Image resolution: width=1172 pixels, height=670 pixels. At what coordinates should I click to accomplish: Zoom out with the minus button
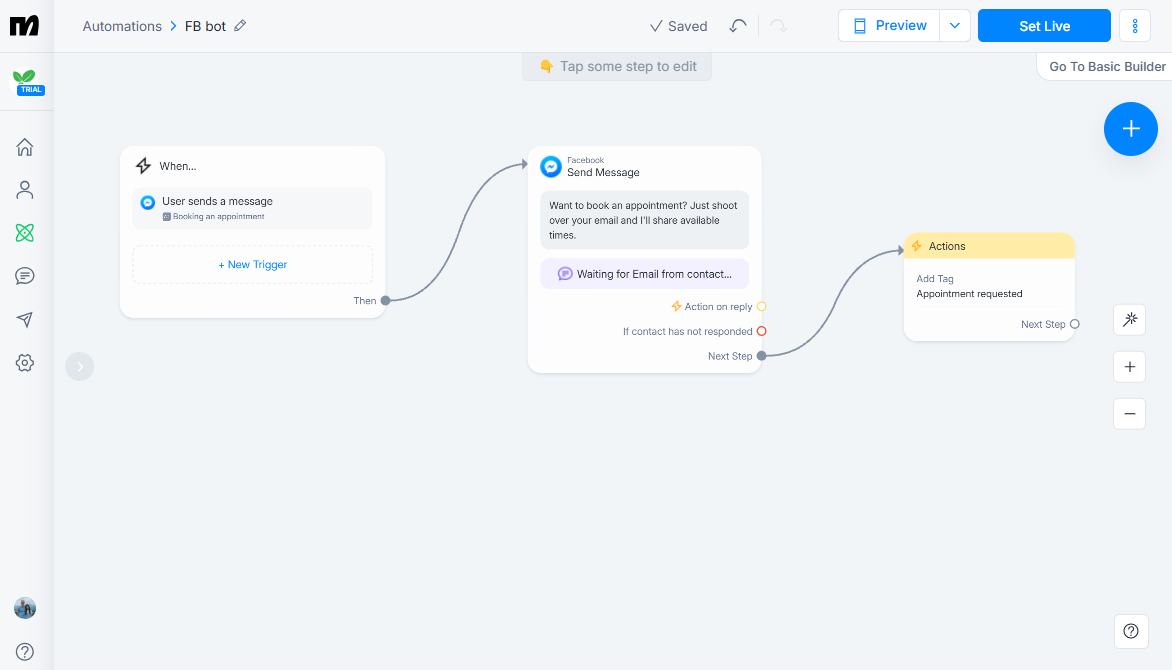coord(1129,413)
